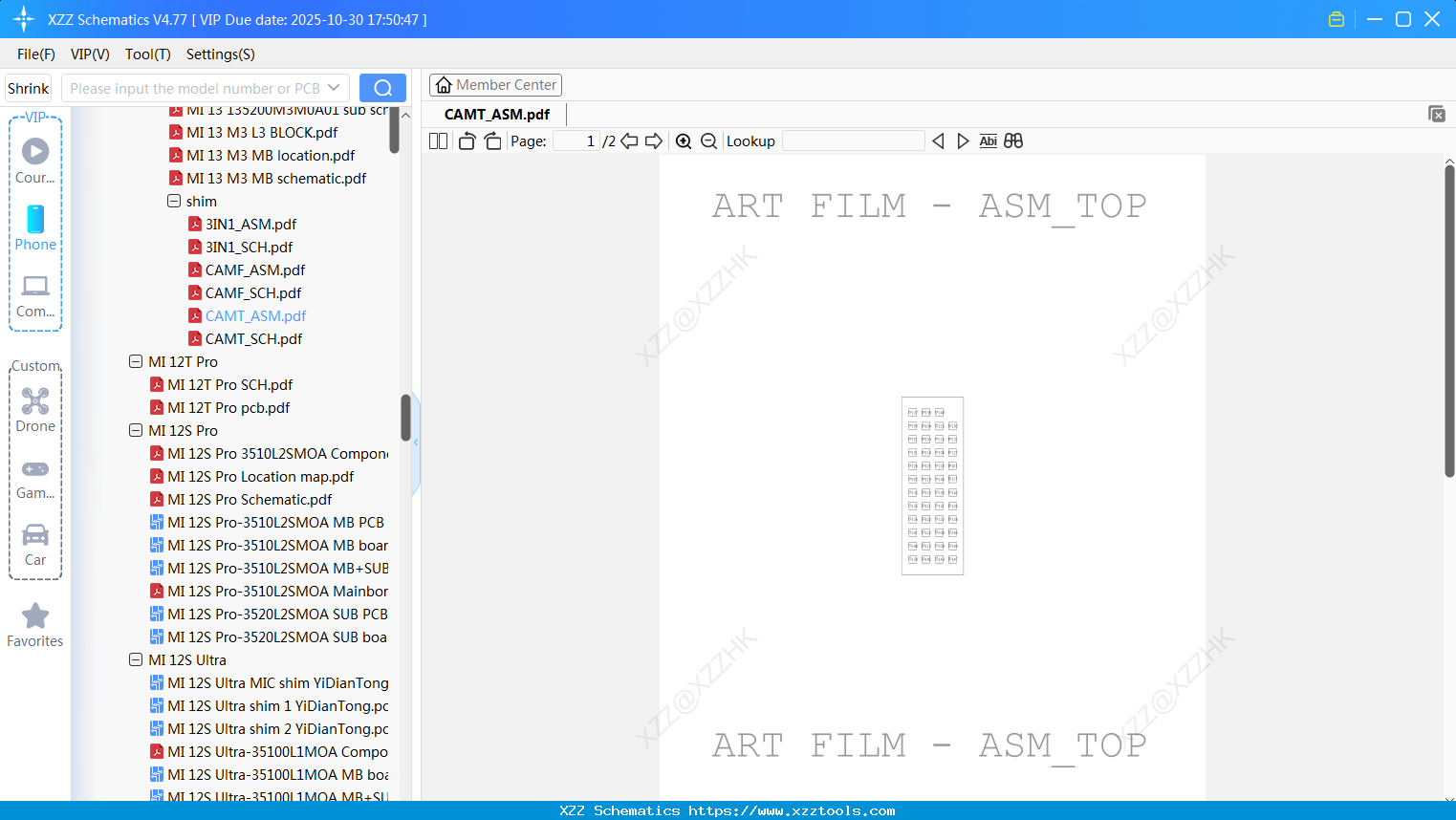Toggle the binoculars lookup view
The image size is (1456, 820).
1013,140
